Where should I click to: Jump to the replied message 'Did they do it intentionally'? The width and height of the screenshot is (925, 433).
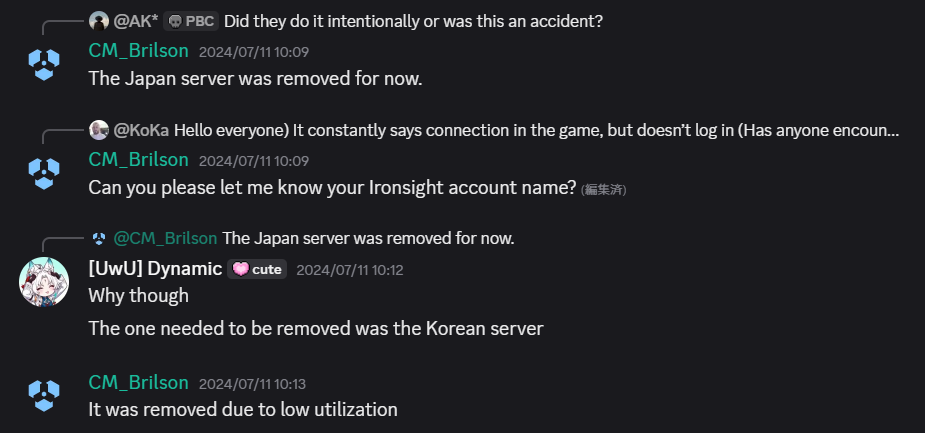(x=414, y=21)
